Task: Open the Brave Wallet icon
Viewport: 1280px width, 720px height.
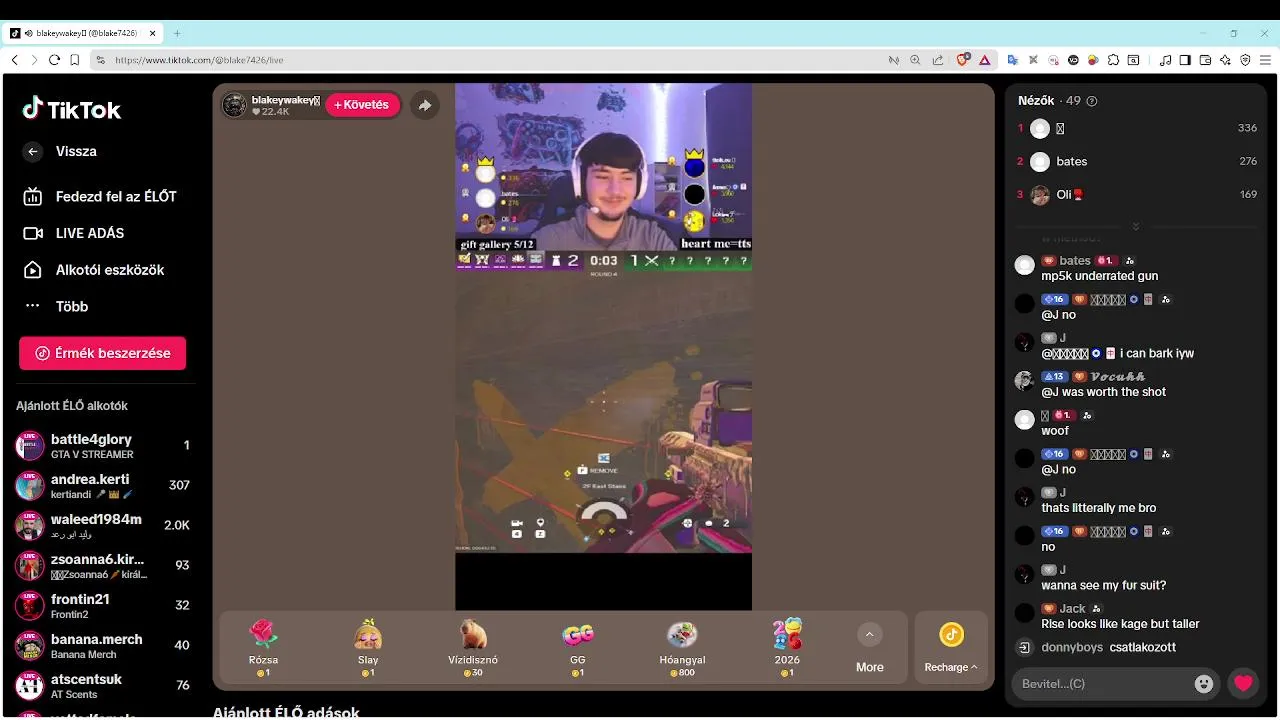Action: (x=1205, y=60)
